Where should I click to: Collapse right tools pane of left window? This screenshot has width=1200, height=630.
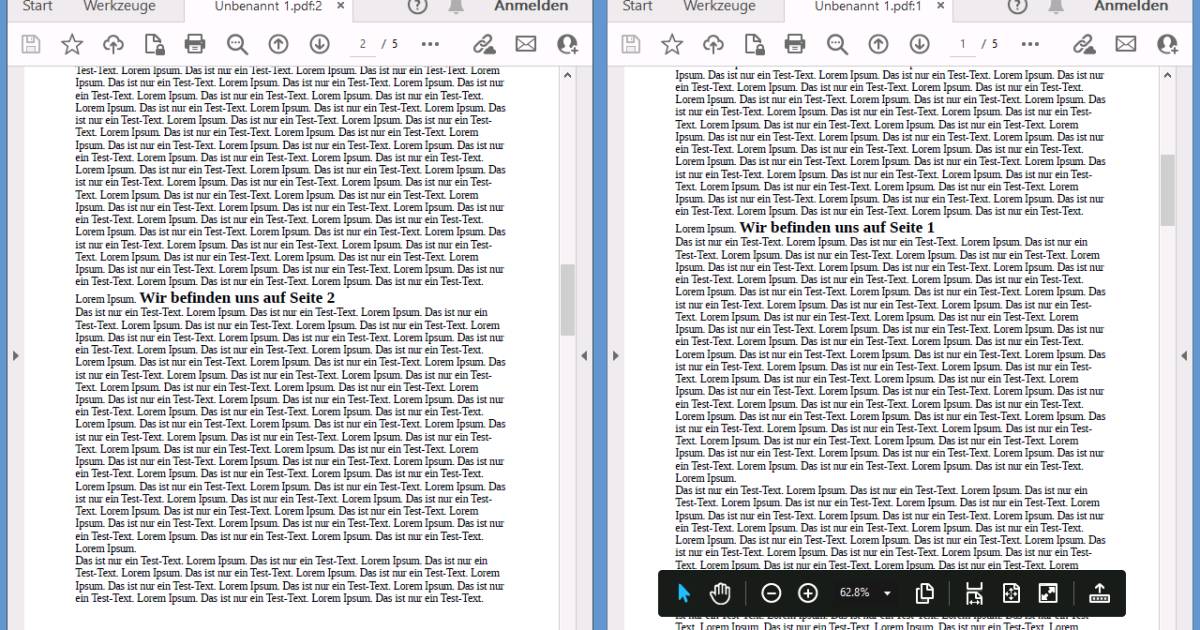(584, 355)
